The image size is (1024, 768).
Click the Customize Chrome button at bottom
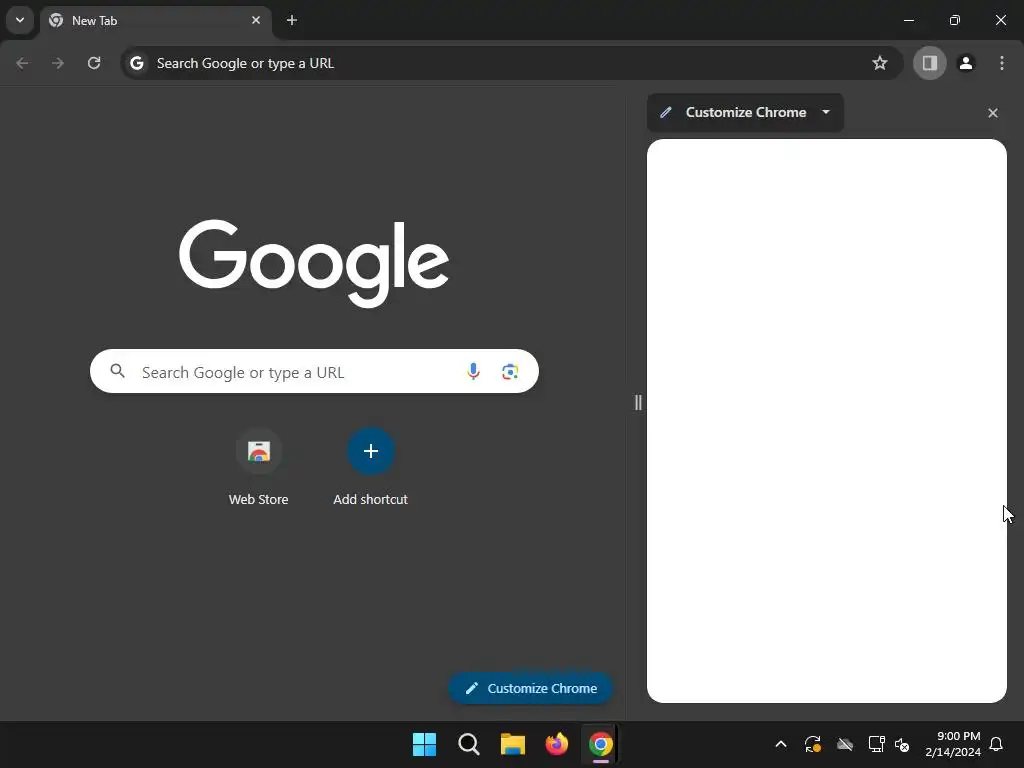coord(531,688)
